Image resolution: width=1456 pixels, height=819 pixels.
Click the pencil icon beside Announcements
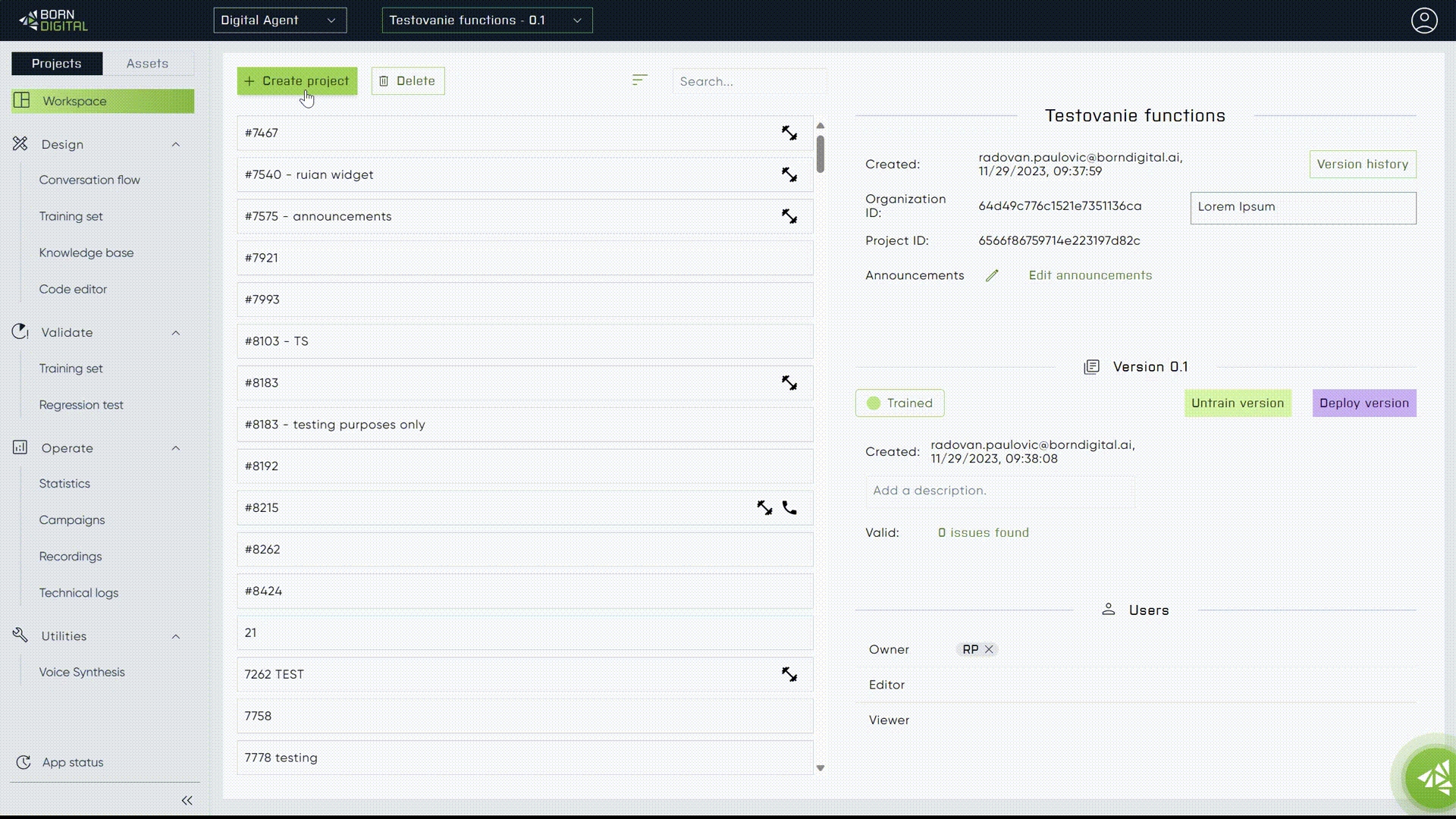(992, 276)
